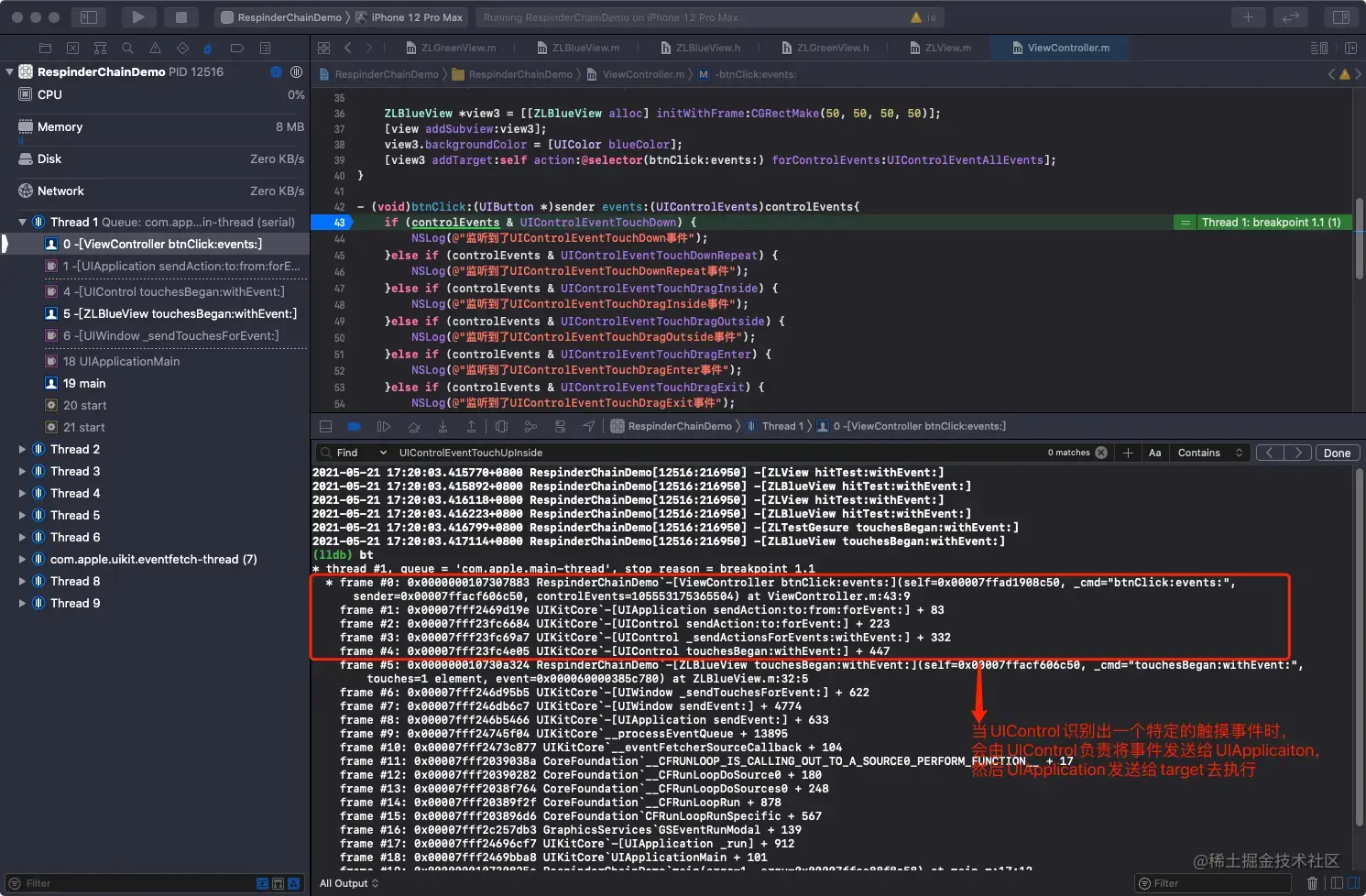
Task: Stop the running RespinderChainDemo app
Action: coord(180,16)
